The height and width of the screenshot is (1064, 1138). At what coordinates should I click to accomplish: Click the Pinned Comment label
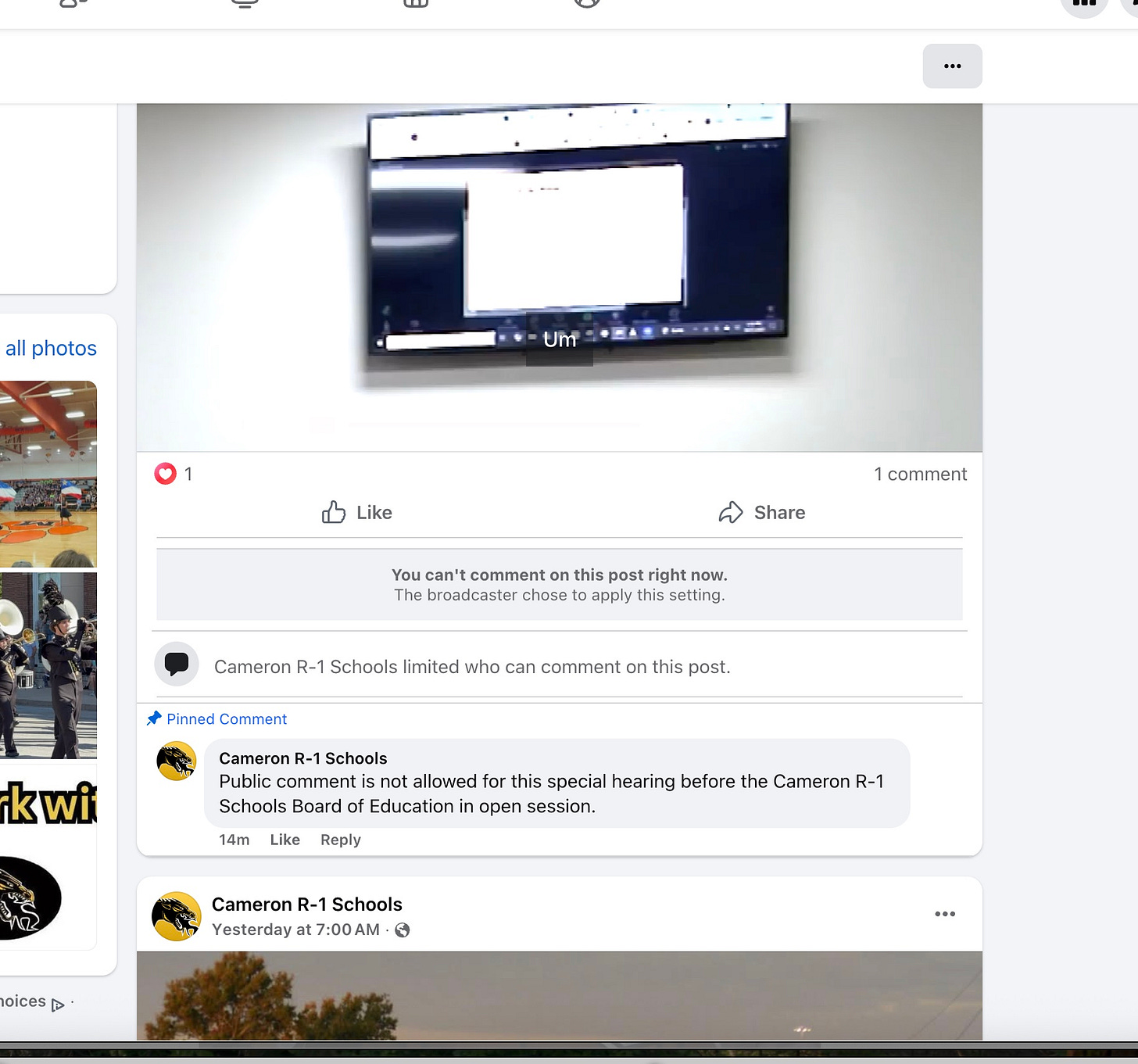[x=227, y=718]
